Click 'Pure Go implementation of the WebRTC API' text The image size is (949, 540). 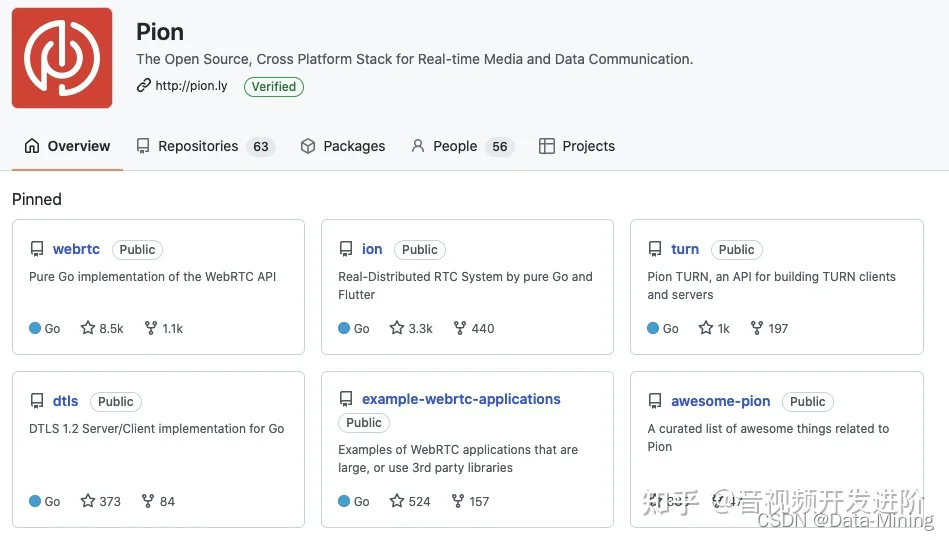pyautogui.click(x=153, y=277)
